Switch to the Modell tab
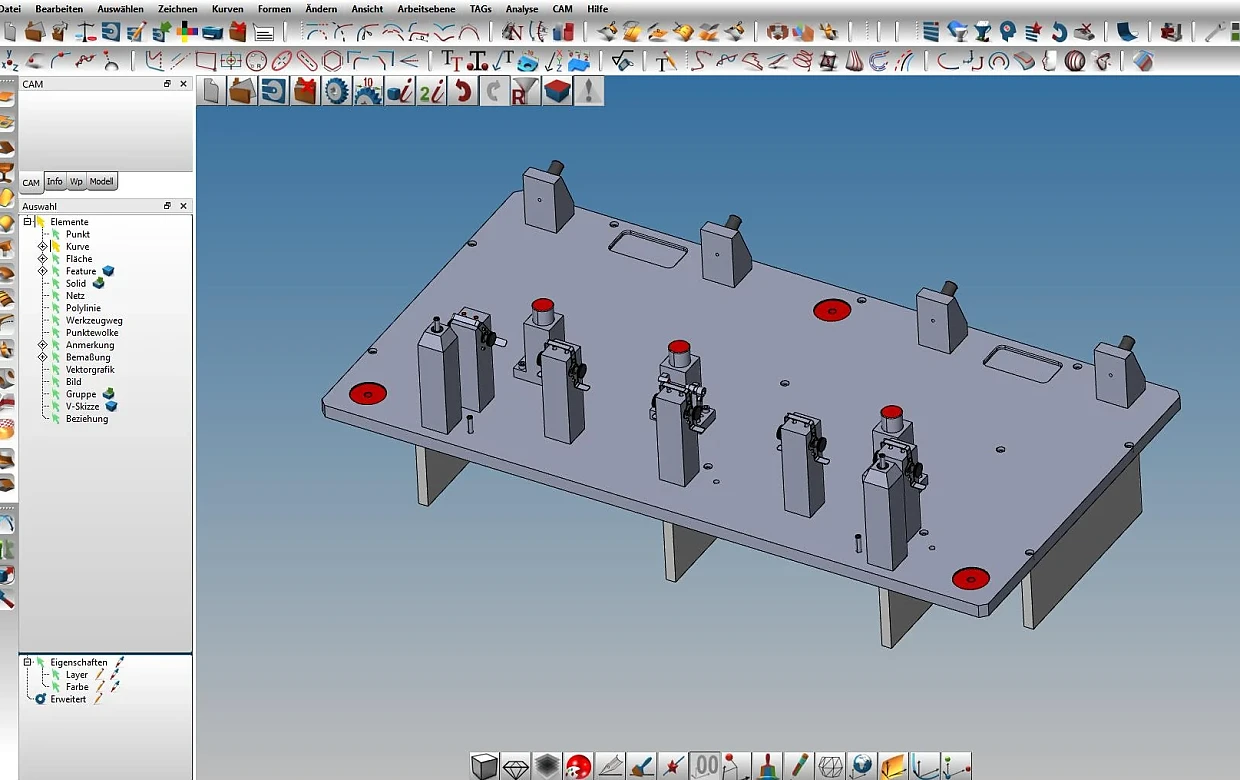Screen dimensions: 1240x780 pyautogui.click(x=102, y=181)
